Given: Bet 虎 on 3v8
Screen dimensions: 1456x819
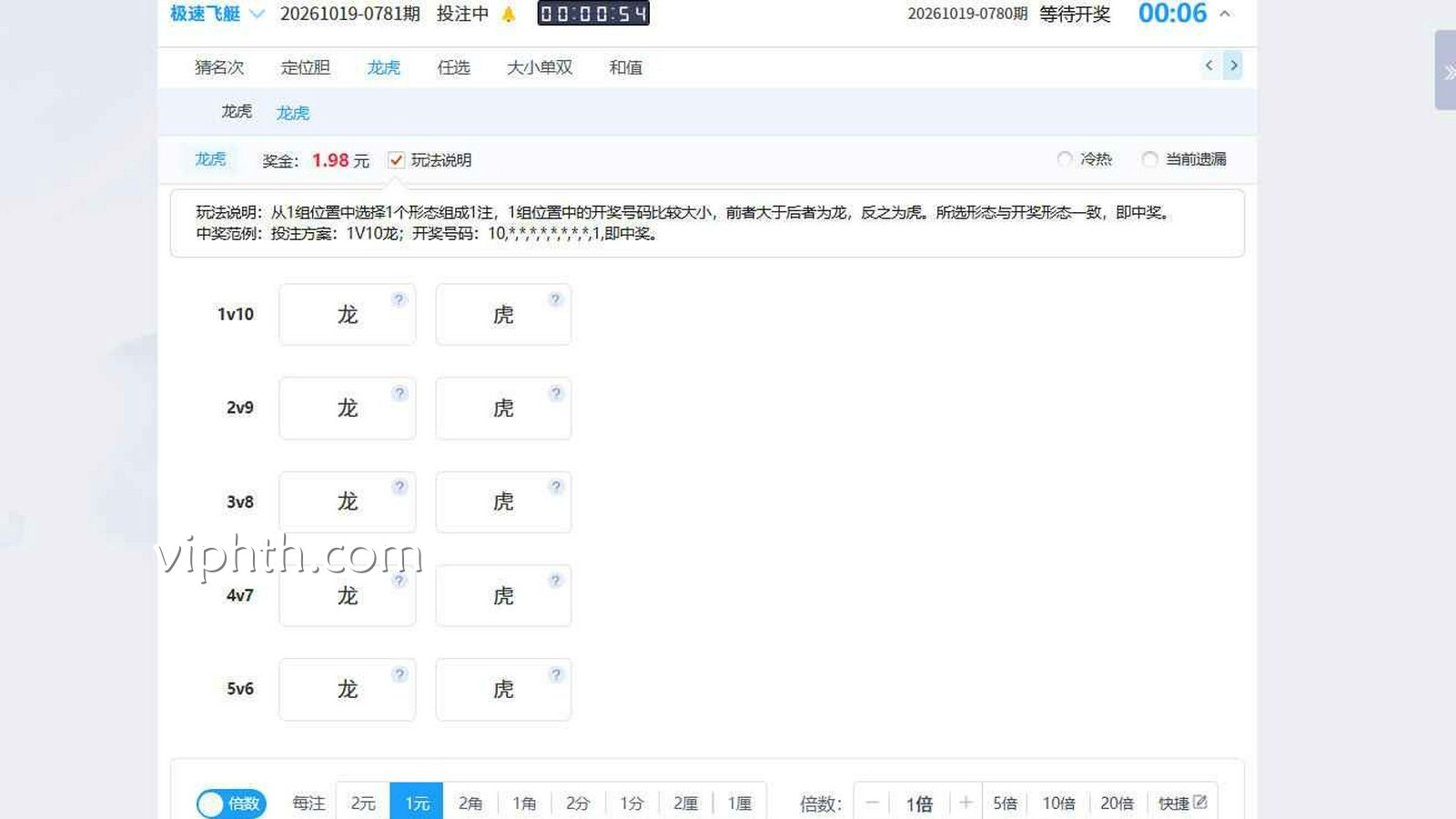Looking at the screenshot, I should coord(503,501).
